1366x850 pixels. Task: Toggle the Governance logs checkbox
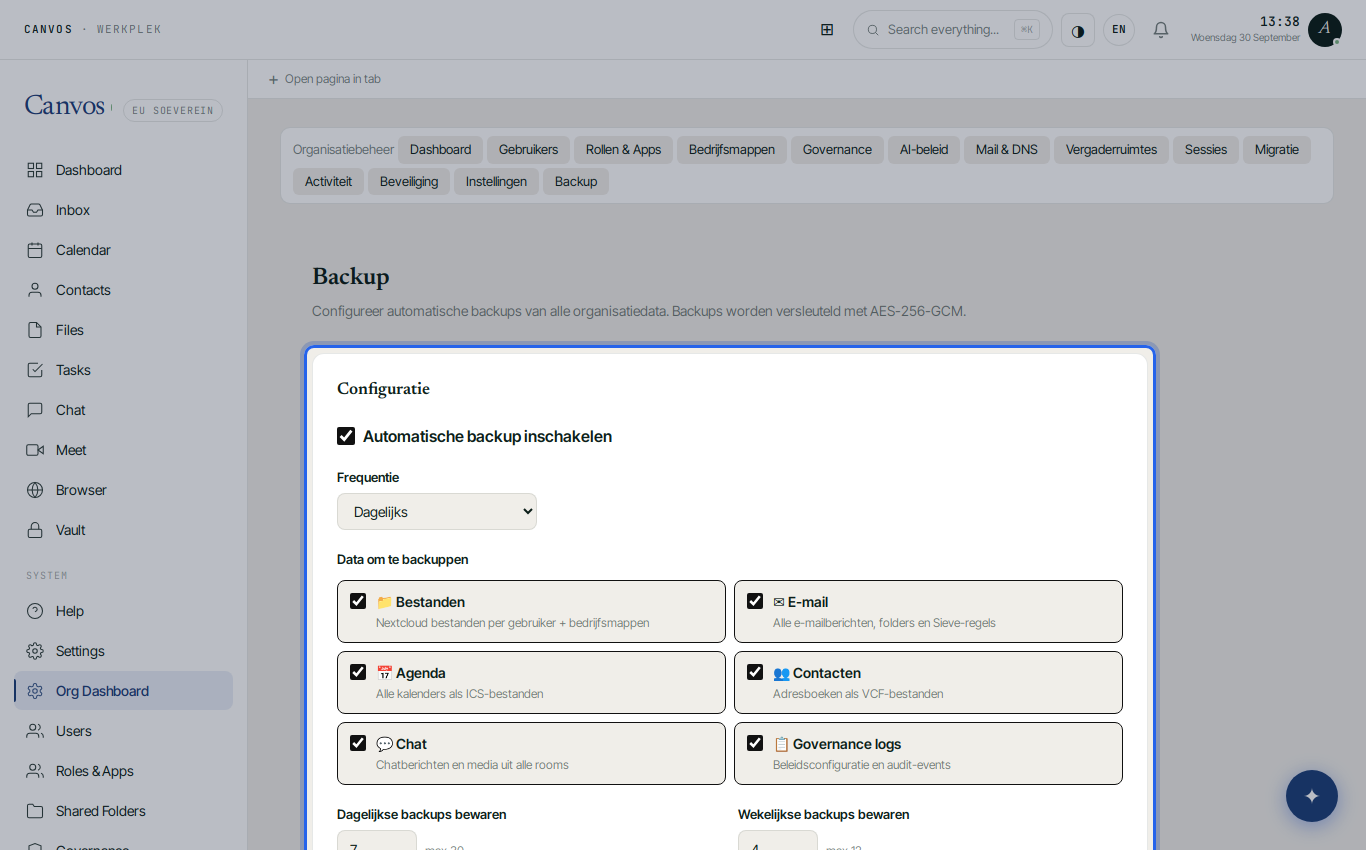click(x=755, y=743)
